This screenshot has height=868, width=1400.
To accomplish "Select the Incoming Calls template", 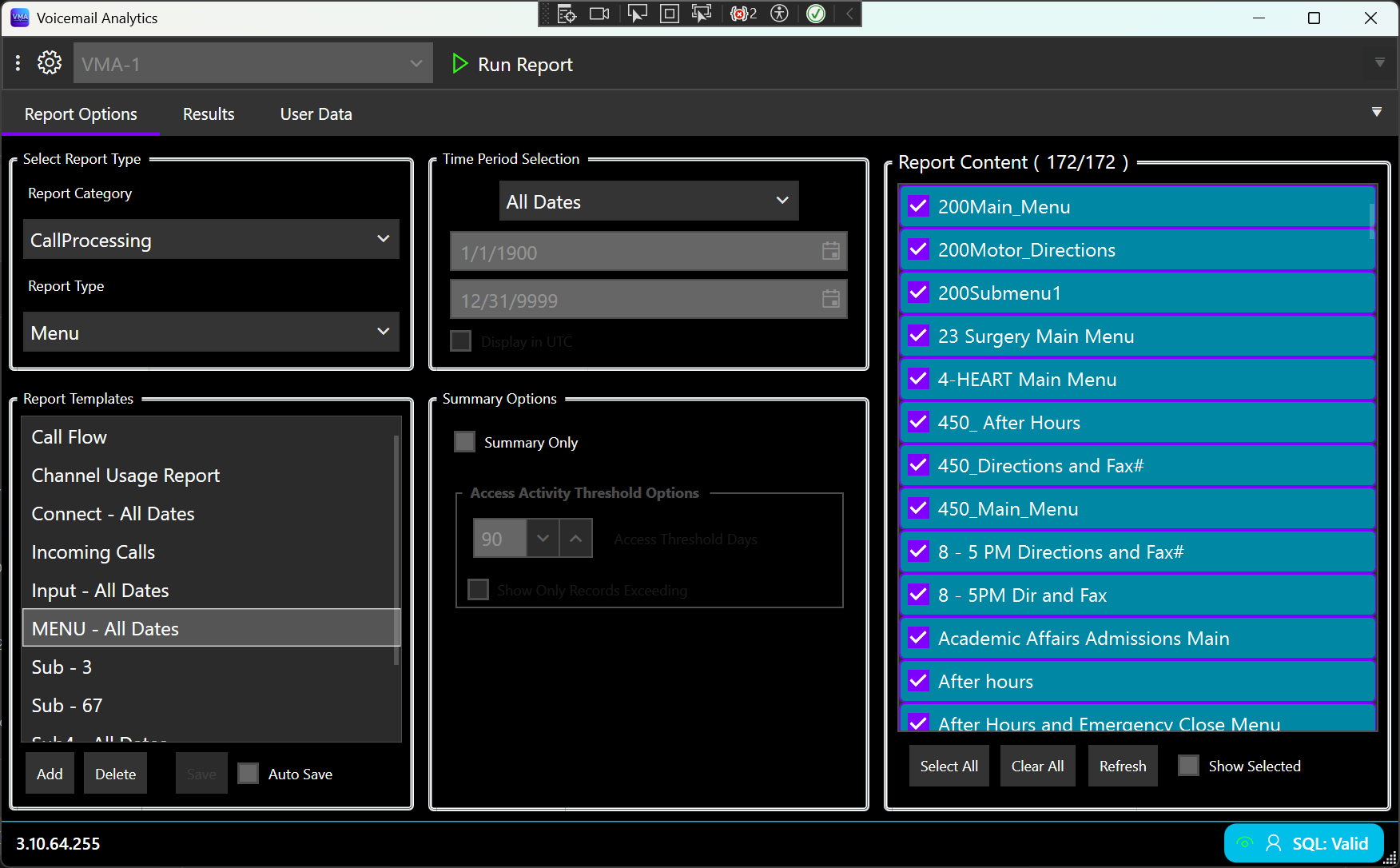I will point(211,551).
